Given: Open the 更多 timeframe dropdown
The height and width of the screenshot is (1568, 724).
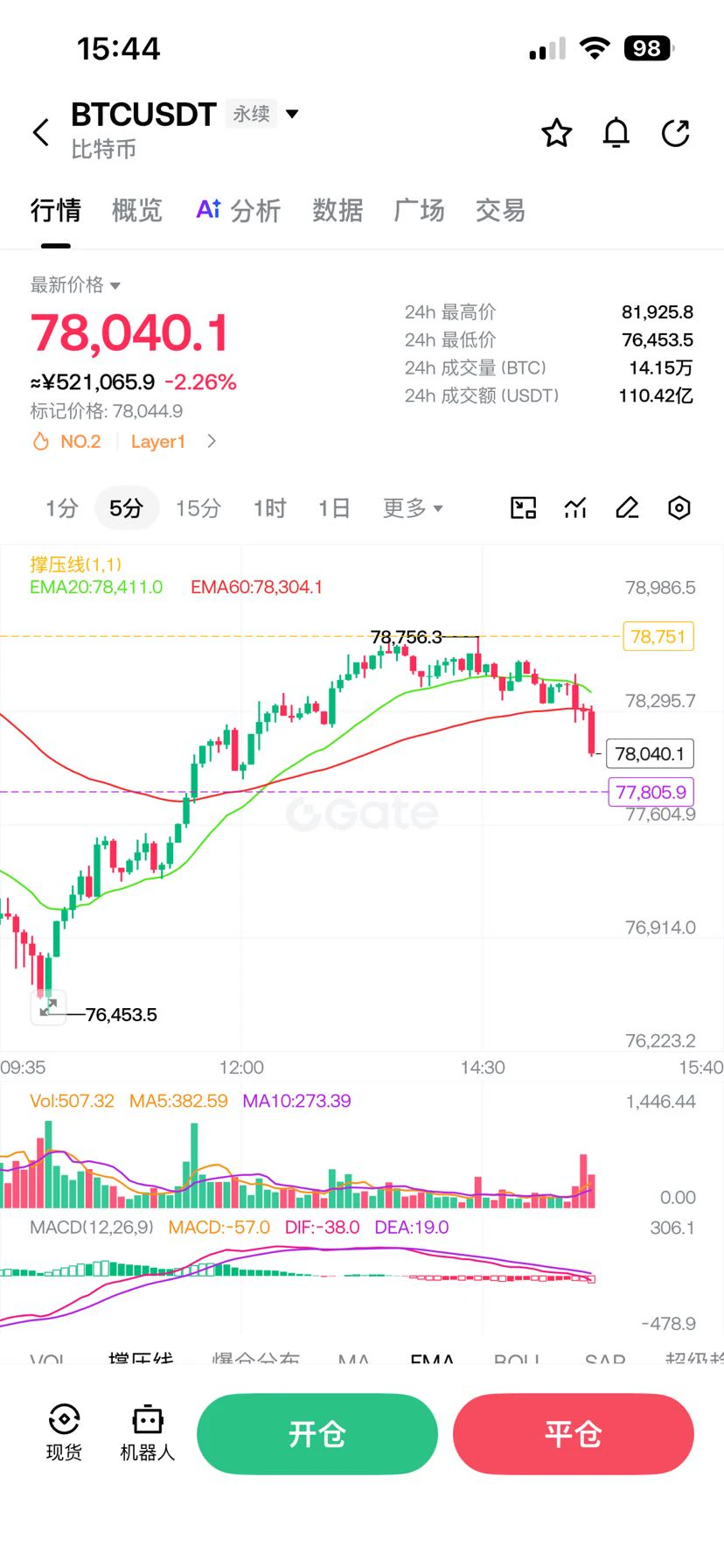Looking at the screenshot, I should point(413,507).
